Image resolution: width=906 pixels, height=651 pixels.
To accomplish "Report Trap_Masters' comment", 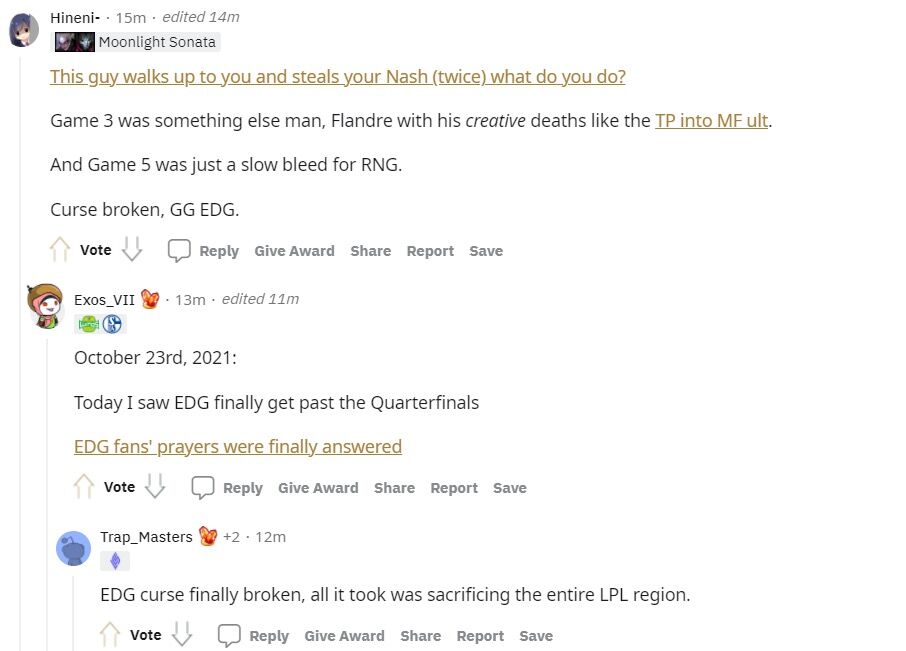I will point(480,636).
